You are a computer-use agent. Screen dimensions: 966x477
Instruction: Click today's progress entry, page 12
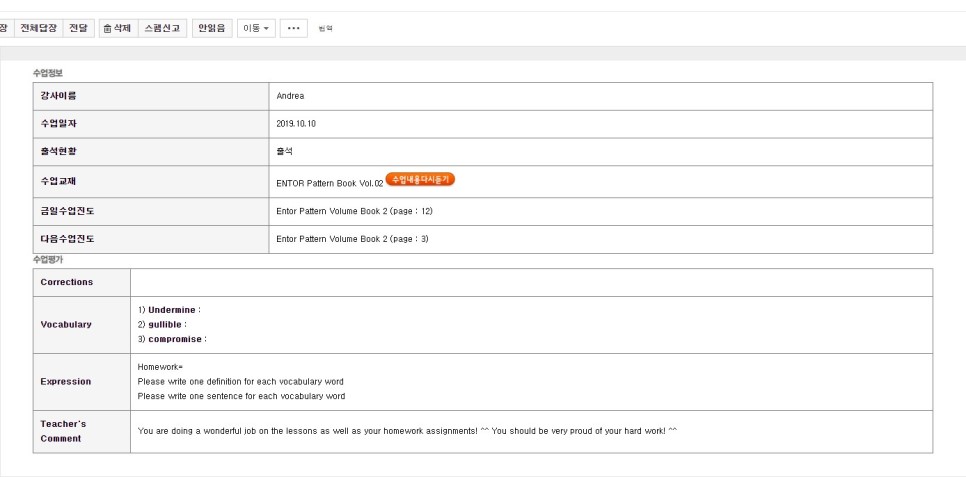(x=354, y=211)
